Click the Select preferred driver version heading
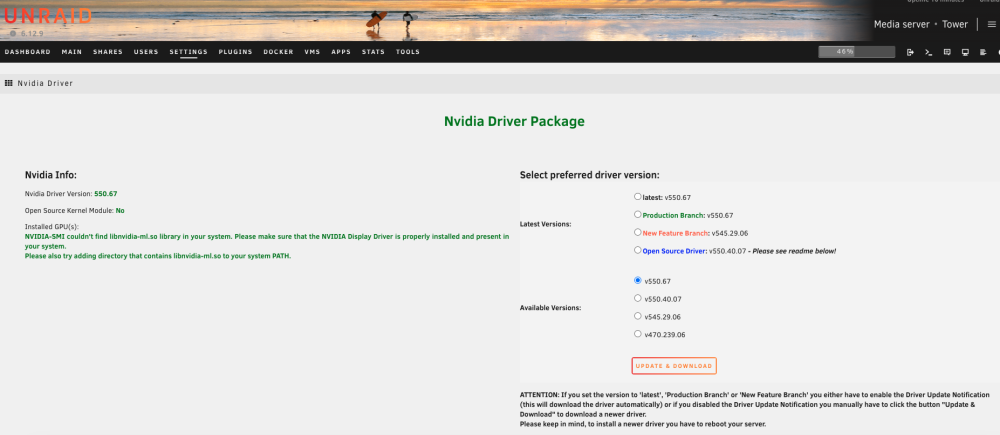This screenshot has height=435, width=1000. [x=589, y=175]
